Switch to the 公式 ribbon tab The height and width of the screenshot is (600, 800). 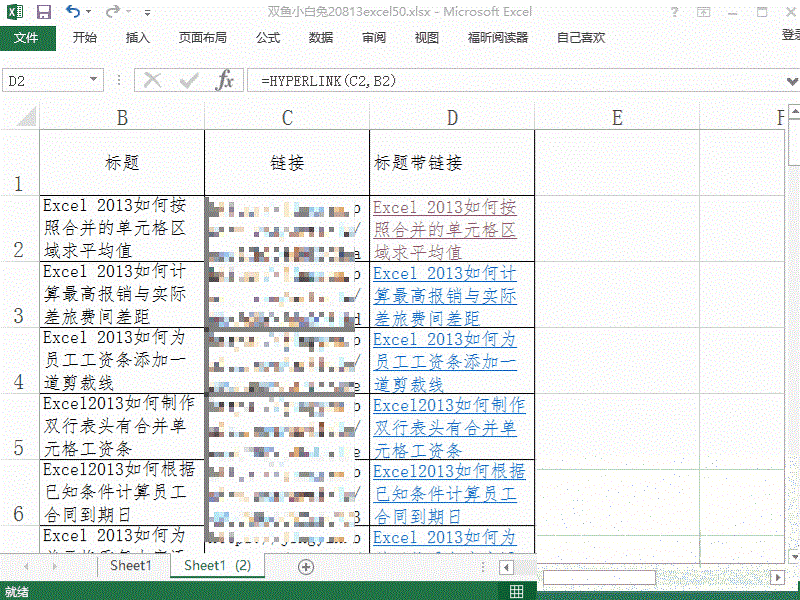[x=267, y=39]
